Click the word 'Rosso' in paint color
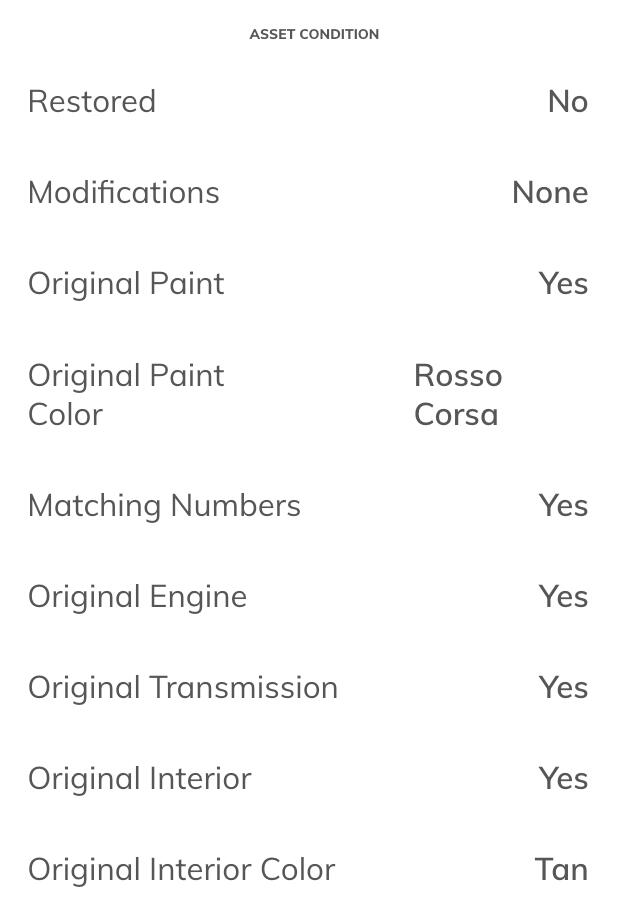 tap(458, 375)
